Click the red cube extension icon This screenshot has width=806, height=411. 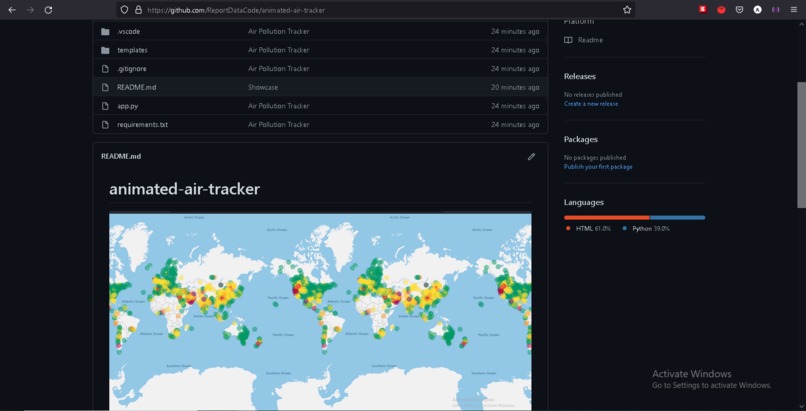tap(721, 9)
